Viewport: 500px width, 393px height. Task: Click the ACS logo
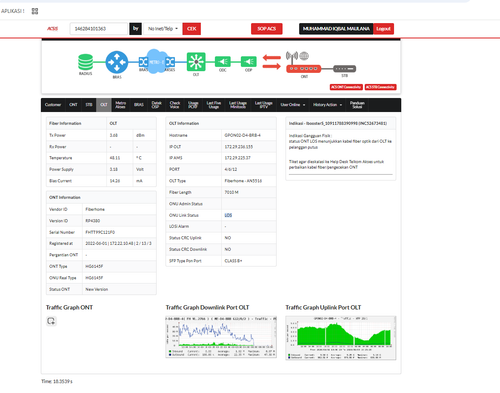pos(52,29)
